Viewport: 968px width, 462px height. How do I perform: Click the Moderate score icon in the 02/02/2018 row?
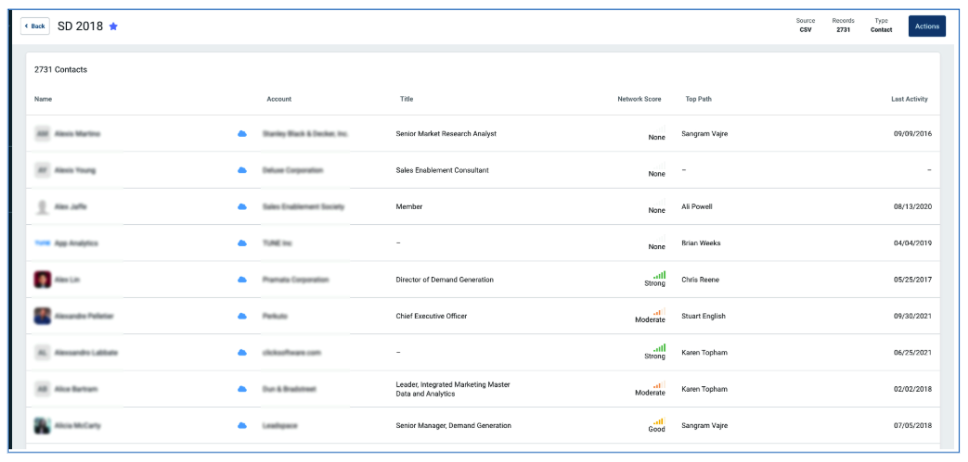point(659,385)
